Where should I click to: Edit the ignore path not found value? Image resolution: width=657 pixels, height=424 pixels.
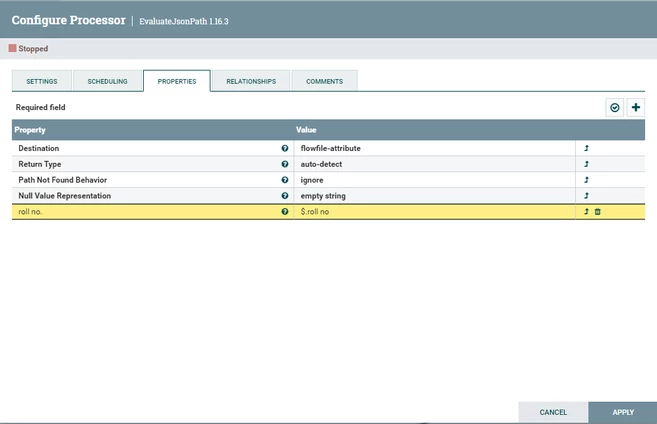point(435,180)
